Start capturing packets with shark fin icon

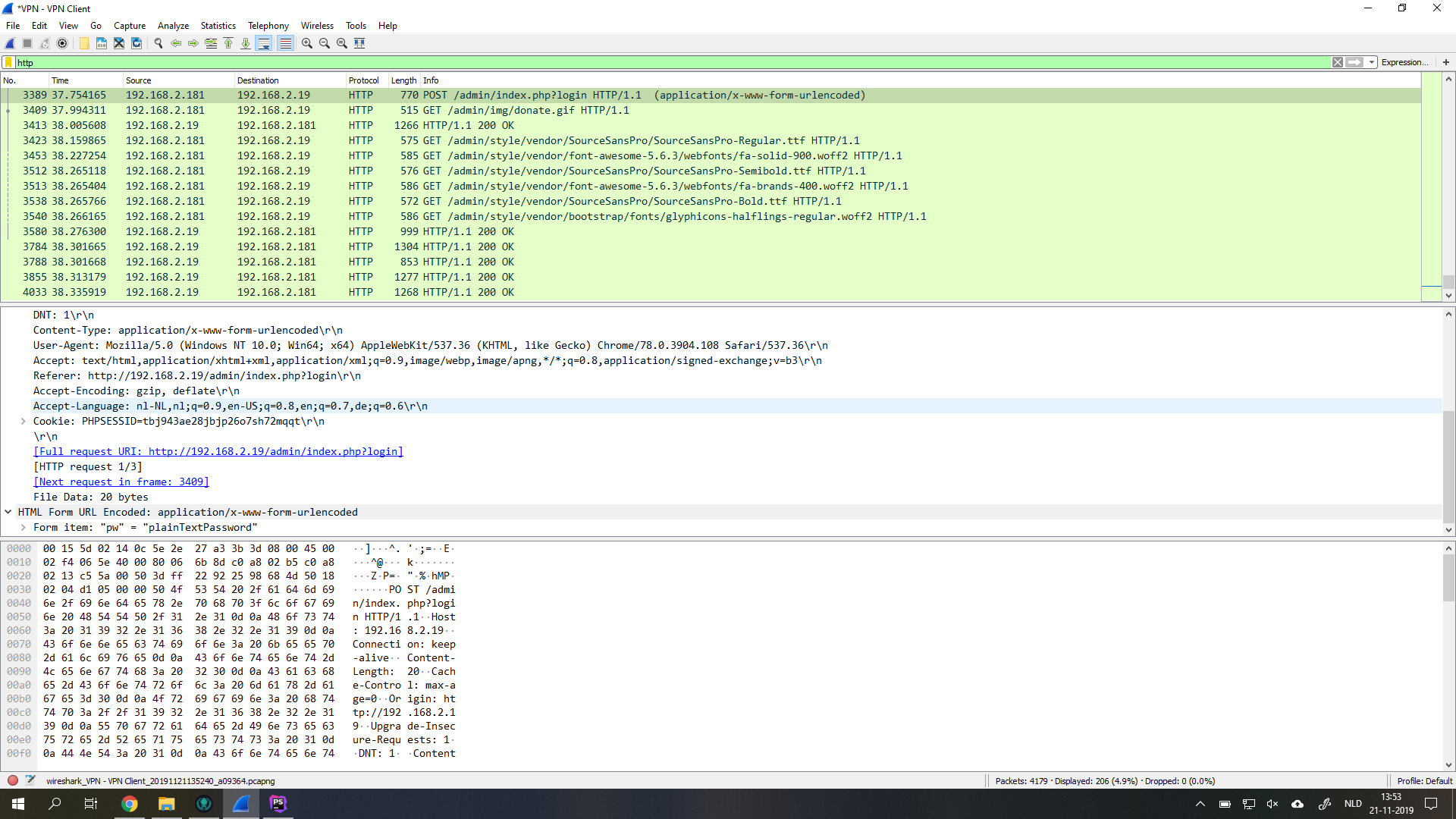point(10,43)
